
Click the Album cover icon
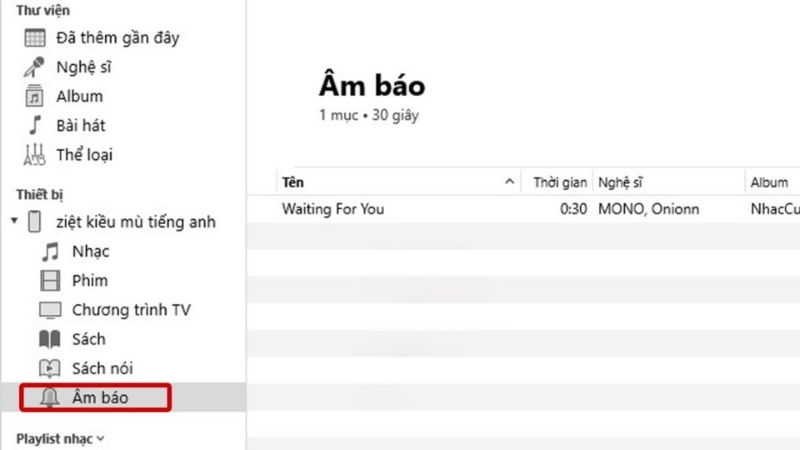pos(34,96)
